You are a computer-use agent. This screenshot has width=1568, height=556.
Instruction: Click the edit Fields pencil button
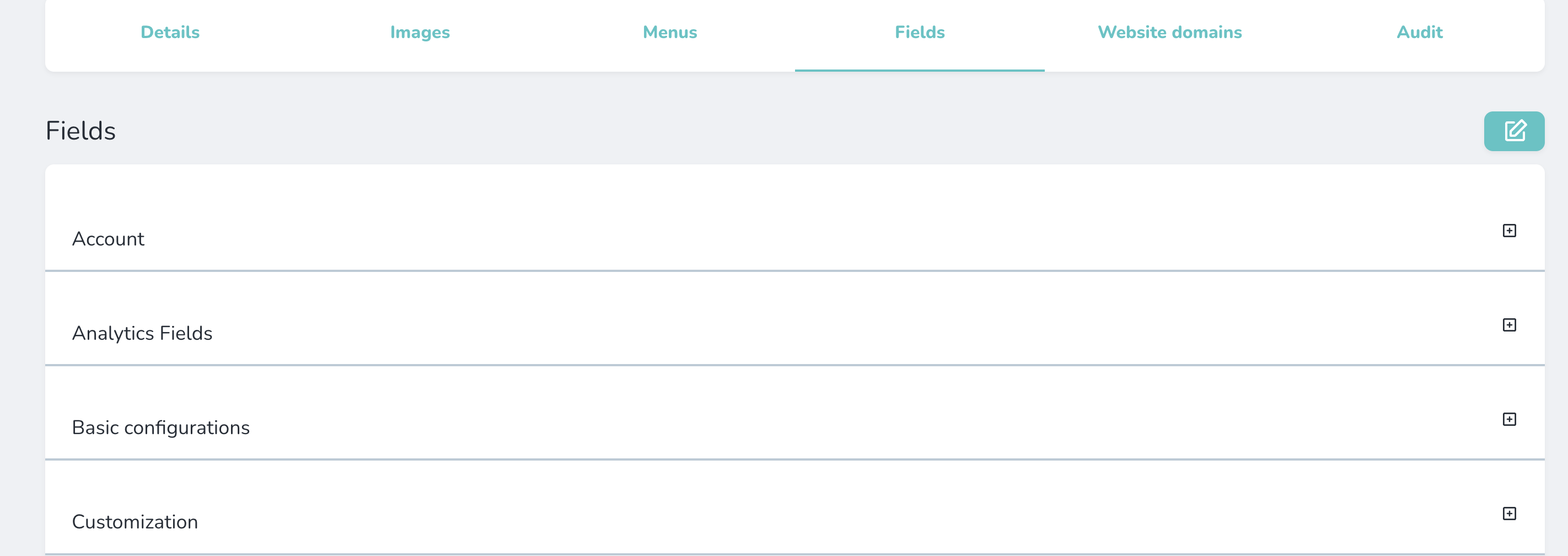1514,131
